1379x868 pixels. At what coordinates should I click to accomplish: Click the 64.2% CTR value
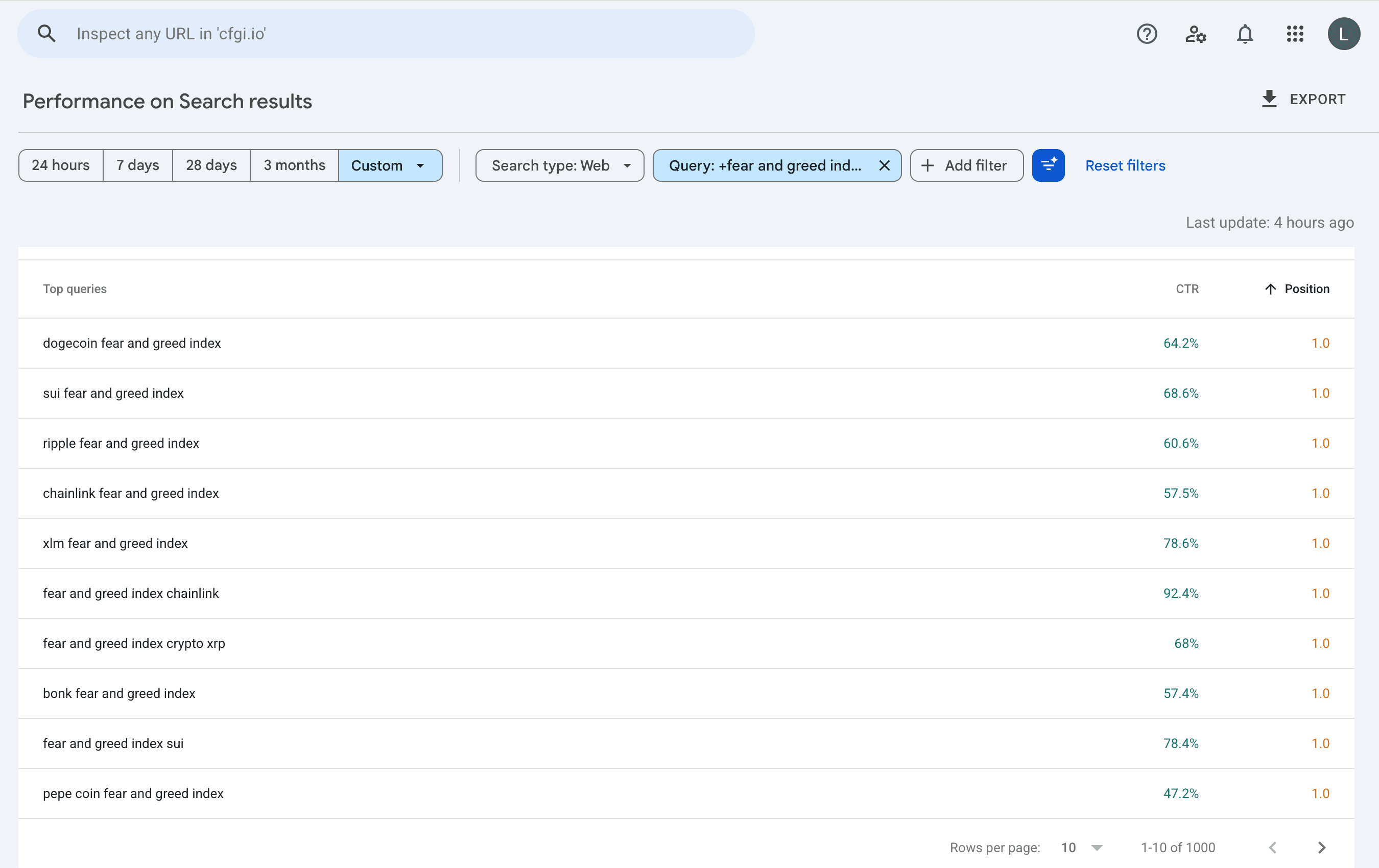click(x=1181, y=343)
